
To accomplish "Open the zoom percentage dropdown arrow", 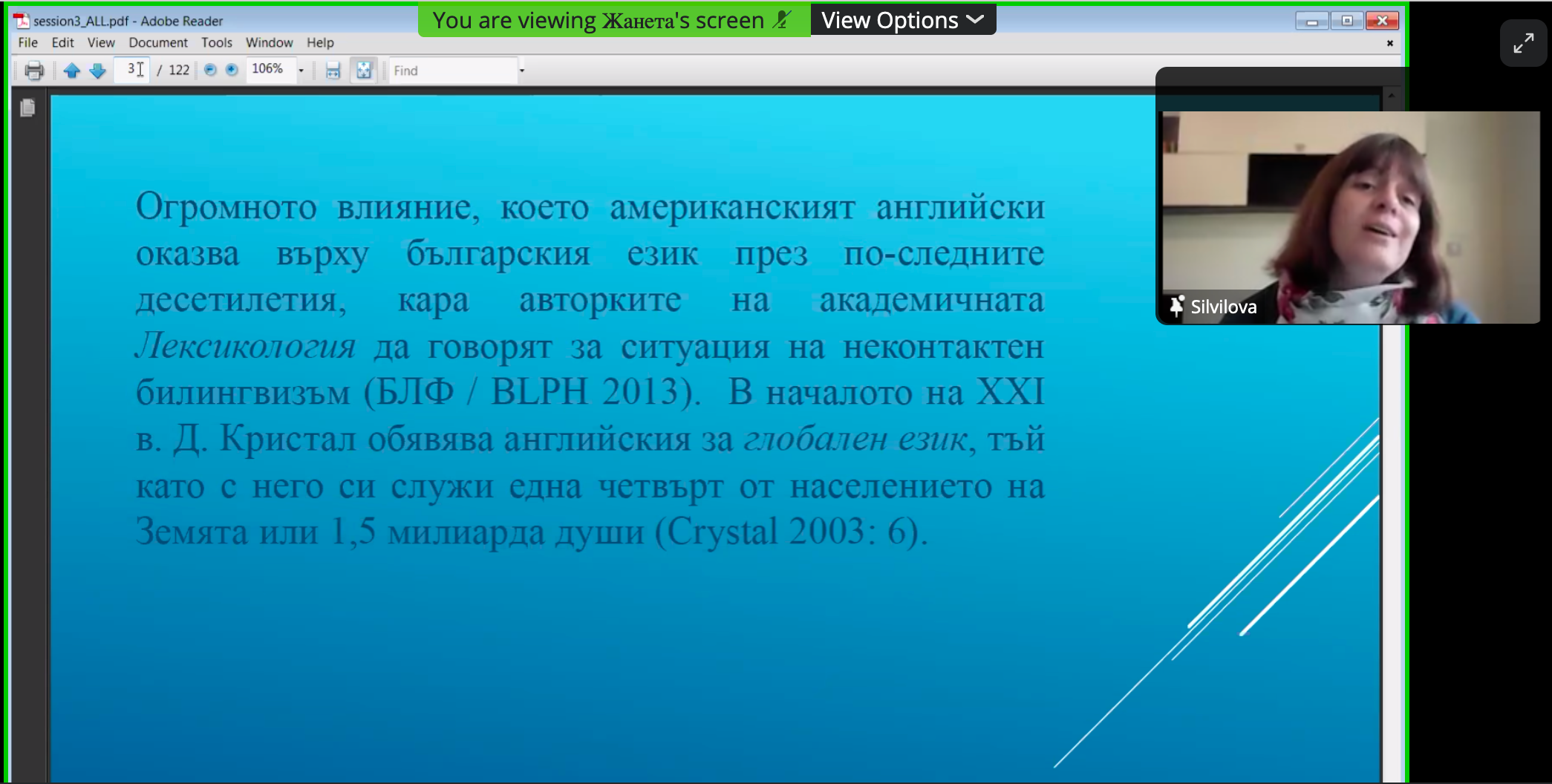I will click(x=301, y=71).
